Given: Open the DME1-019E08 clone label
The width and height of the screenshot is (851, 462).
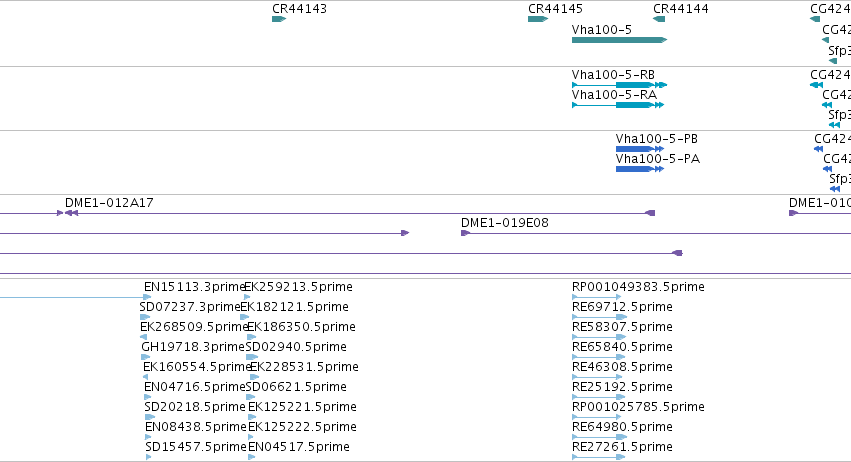Looking at the screenshot, I should pyautogui.click(x=505, y=223).
